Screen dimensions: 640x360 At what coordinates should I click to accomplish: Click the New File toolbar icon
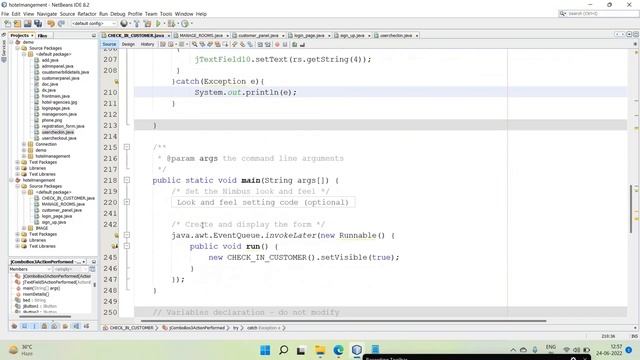[x=7, y=24]
